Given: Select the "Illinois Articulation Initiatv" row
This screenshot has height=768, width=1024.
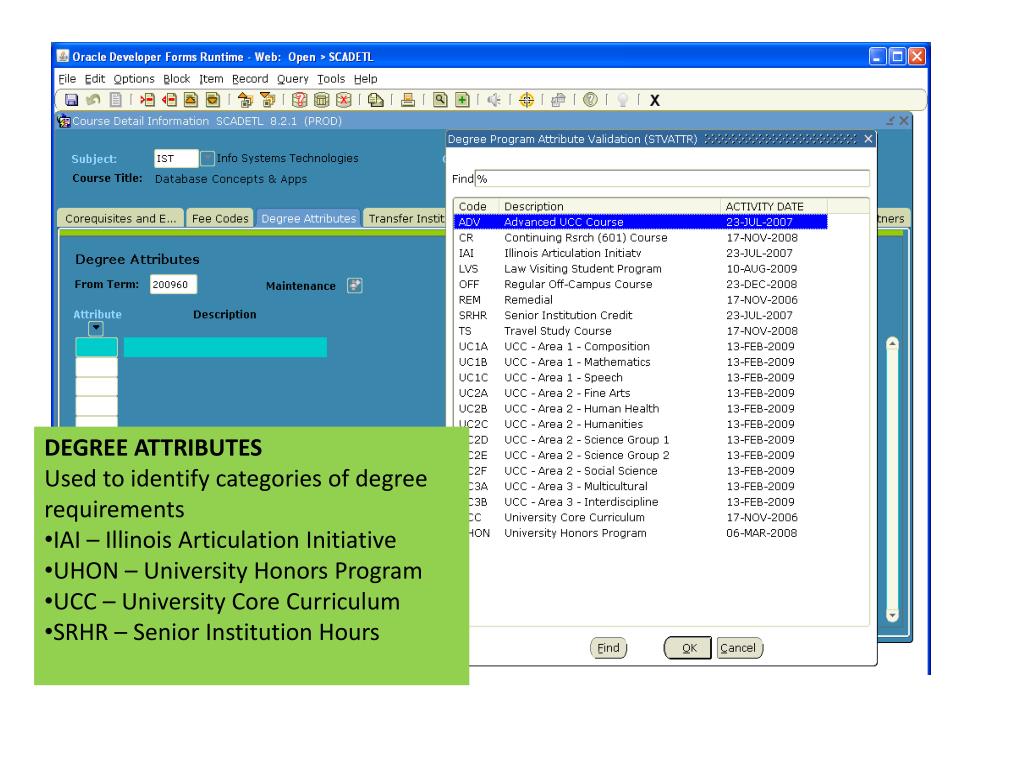Looking at the screenshot, I should click(x=641, y=253).
